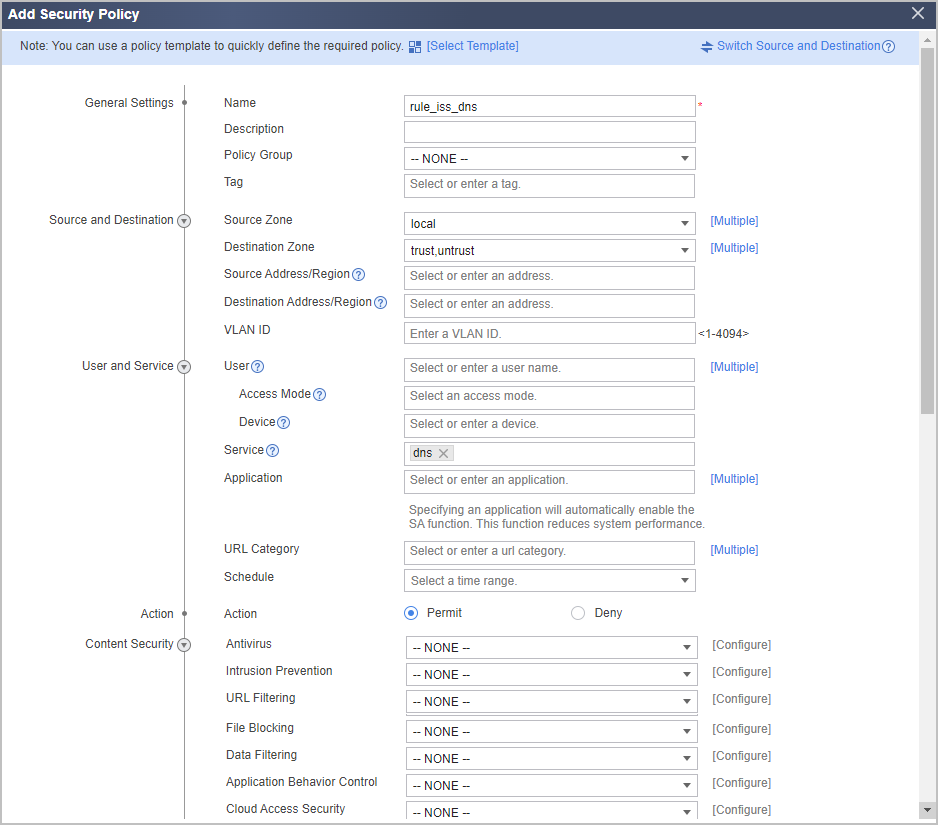Click the Select Template grid icon
The width and height of the screenshot is (938, 825).
[x=415, y=47]
